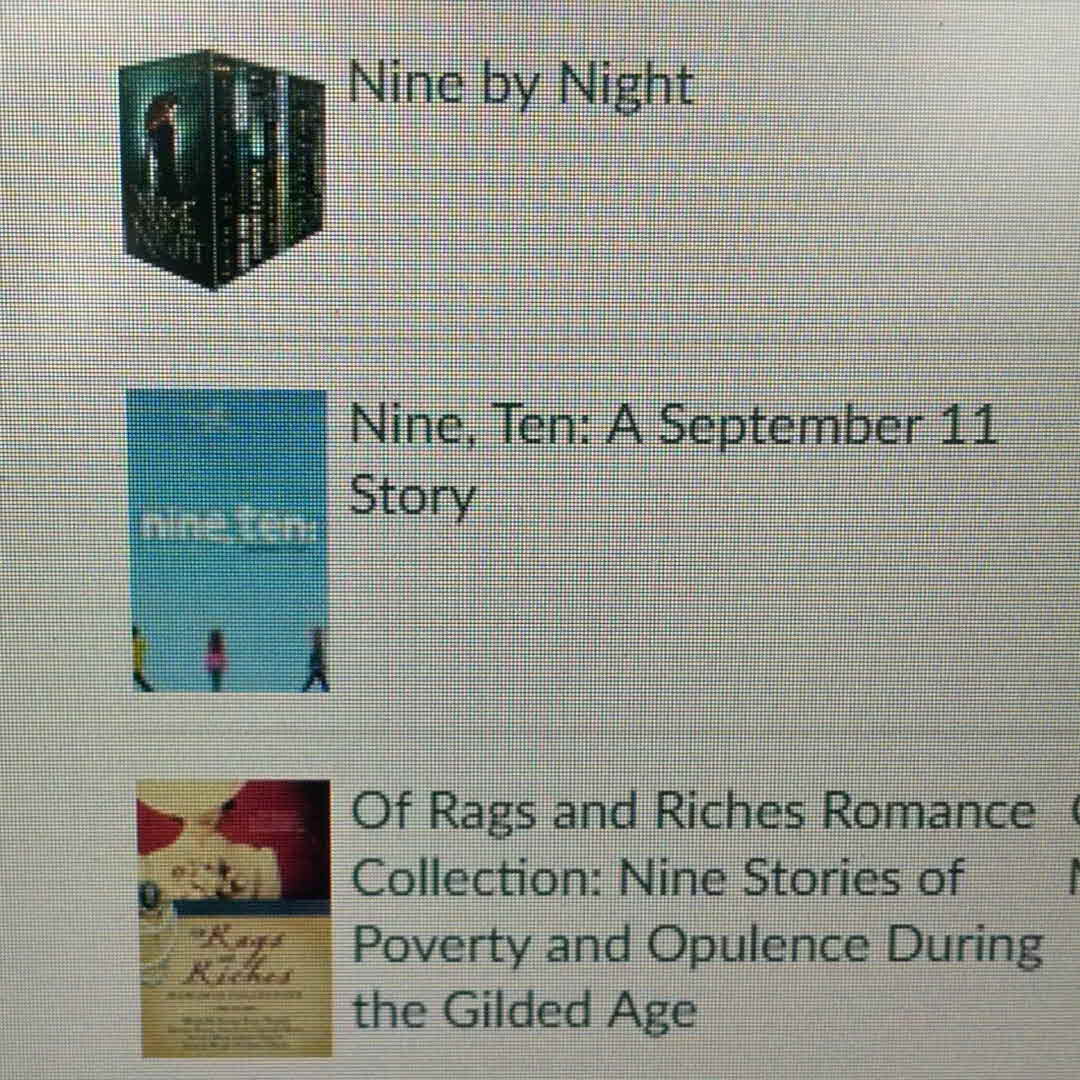Viewport: 1080px width, 1080px height.
Task: Open the blue Nine, Ten book cover
Action: pyautogui.click(x=229, y=541)
